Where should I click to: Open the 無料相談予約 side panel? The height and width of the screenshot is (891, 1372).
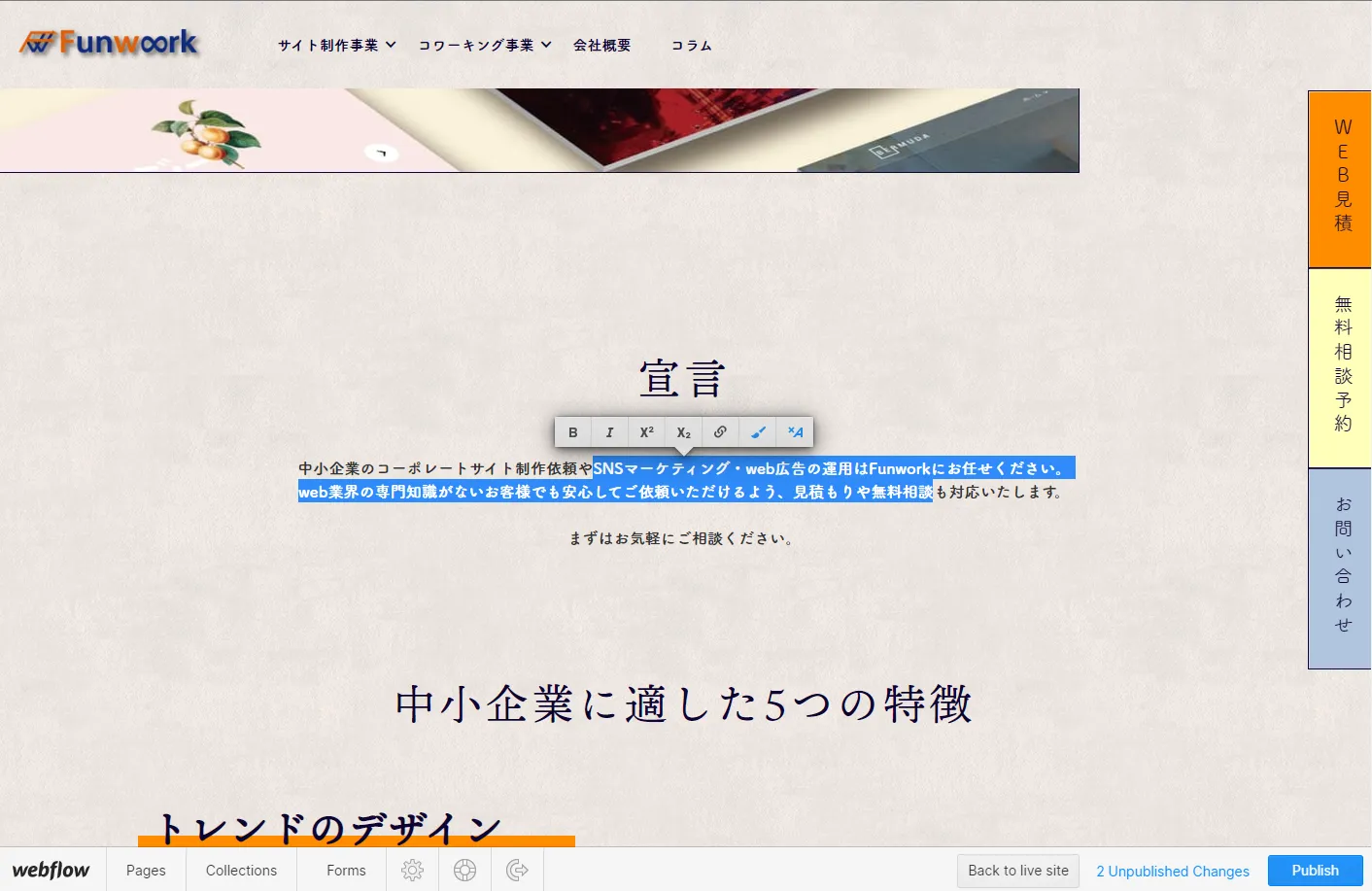coord(1341,369)
